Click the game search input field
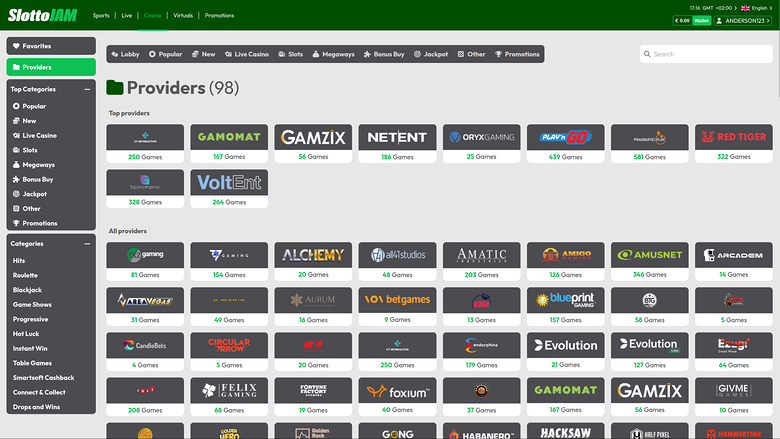 (x=706, y=54)
